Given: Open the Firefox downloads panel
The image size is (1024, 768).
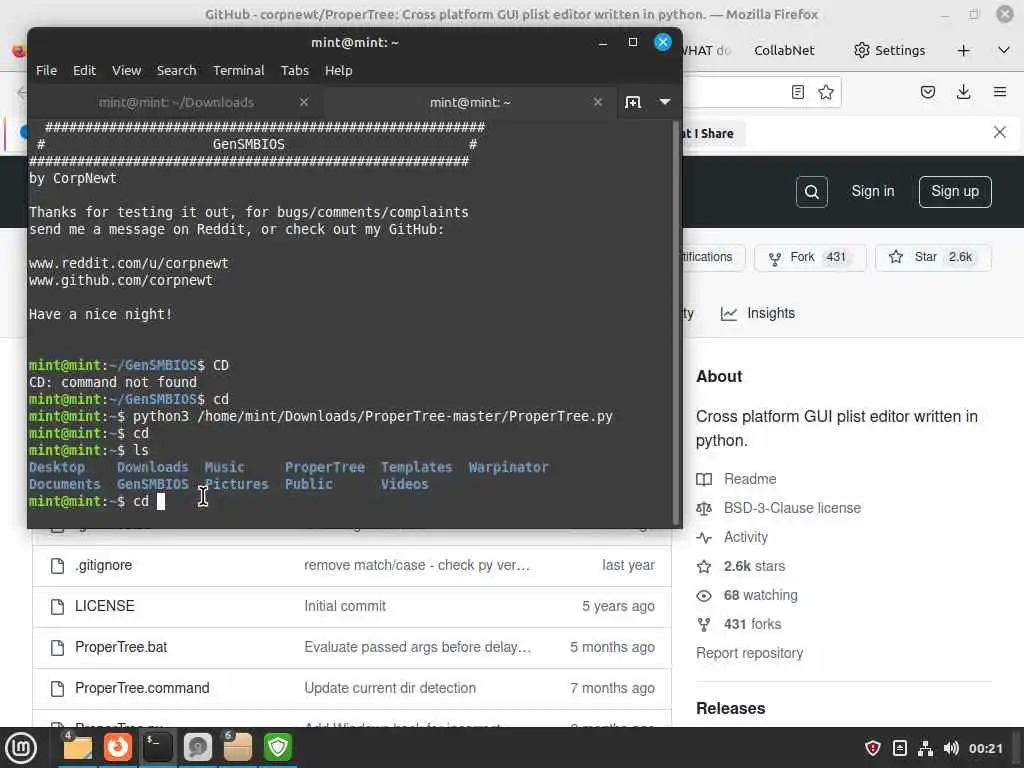Looking at the screenshot, I should 963,92.
